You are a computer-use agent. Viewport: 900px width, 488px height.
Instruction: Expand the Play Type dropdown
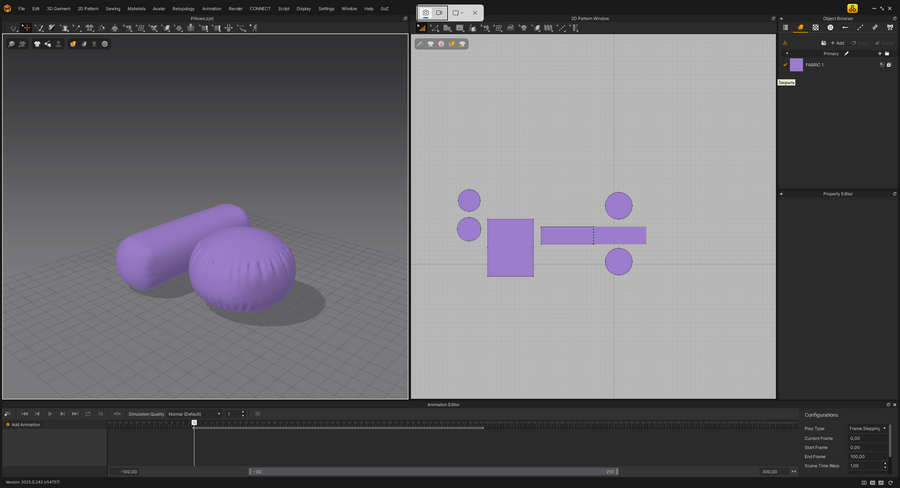pos(867,428)
